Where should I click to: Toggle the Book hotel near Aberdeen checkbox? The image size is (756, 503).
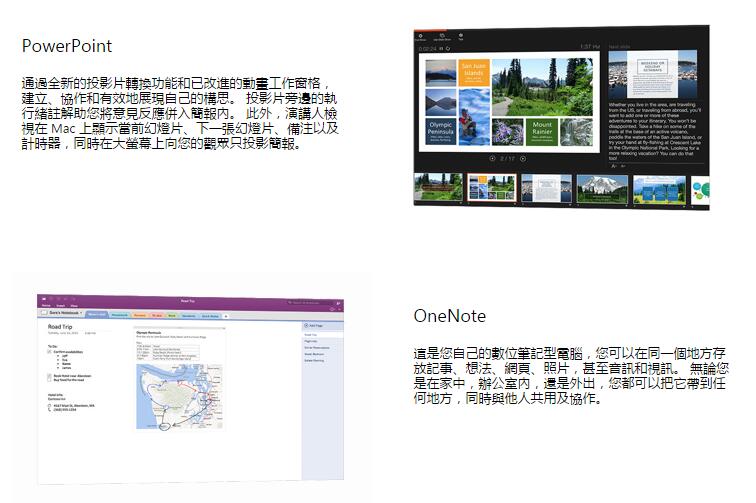click(49, 376)
